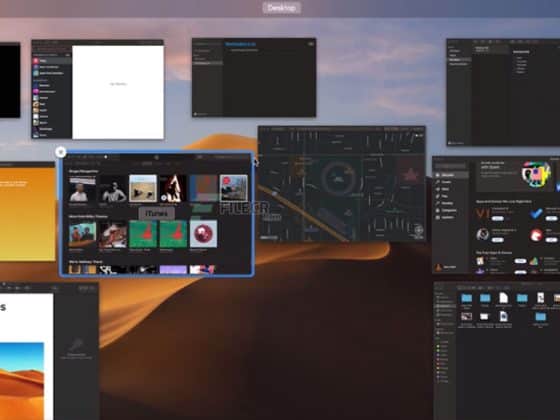Click the compass control in the Maps window
Image resolution: width=560 pixels, height=420 pixels.
coord(419,230)
